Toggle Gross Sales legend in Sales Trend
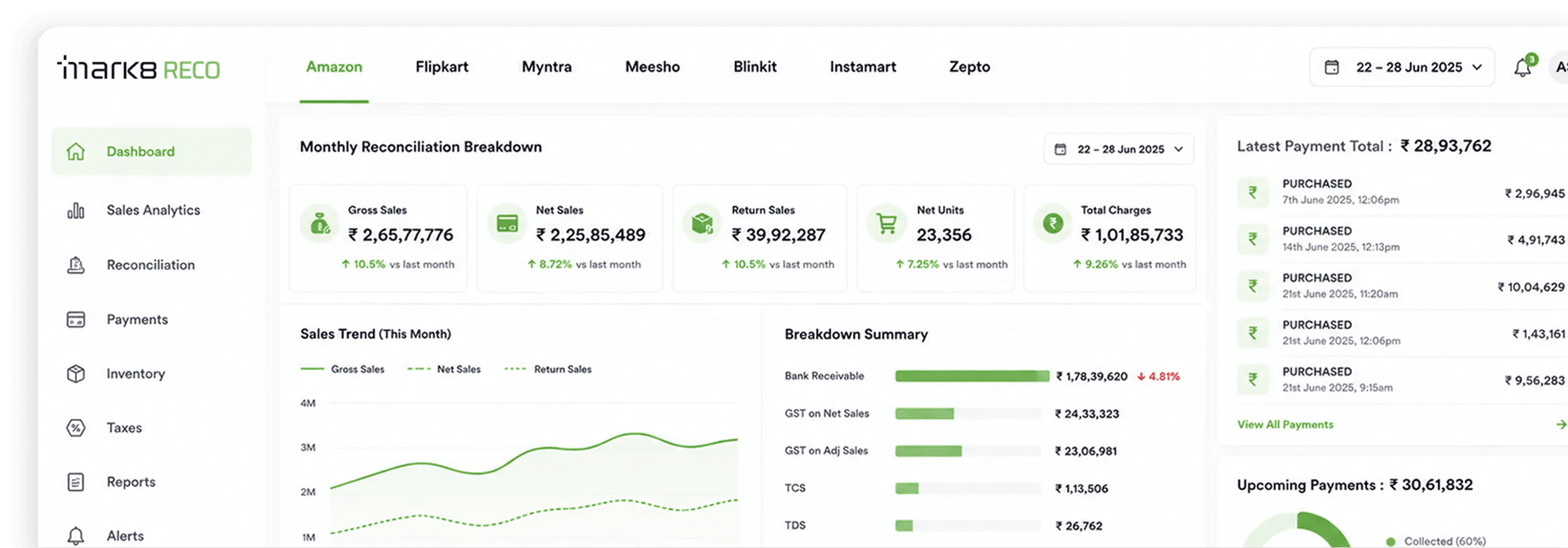This screenshot has width=1568, height=548. tap(343, 369)
